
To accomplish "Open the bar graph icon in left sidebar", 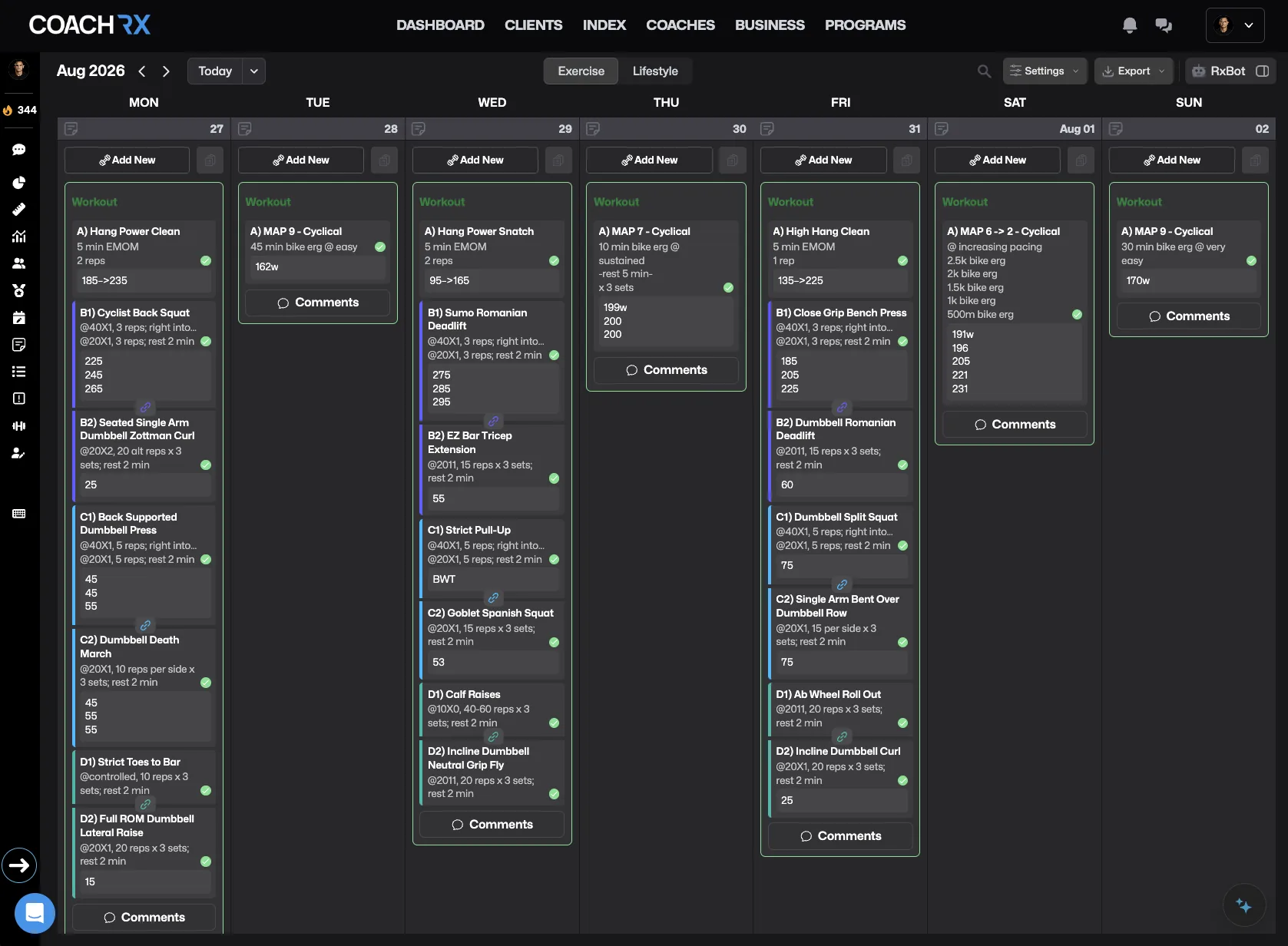I will 19,237.
